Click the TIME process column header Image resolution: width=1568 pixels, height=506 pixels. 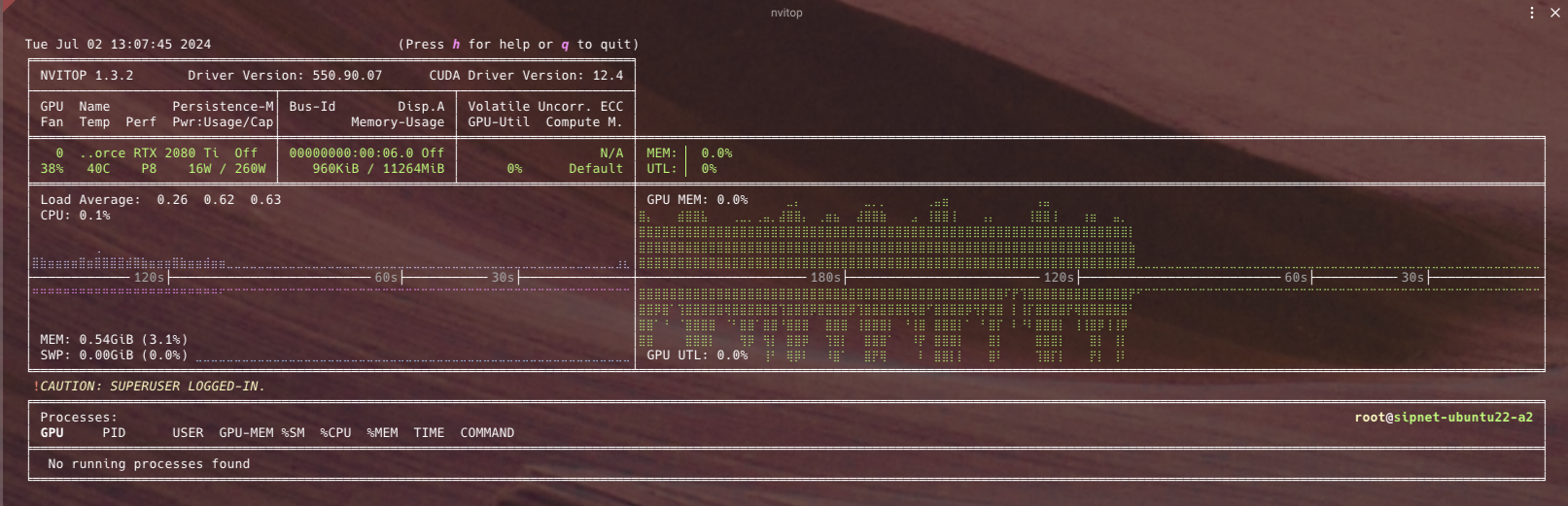pyautogui.click(x=429, y=433)
